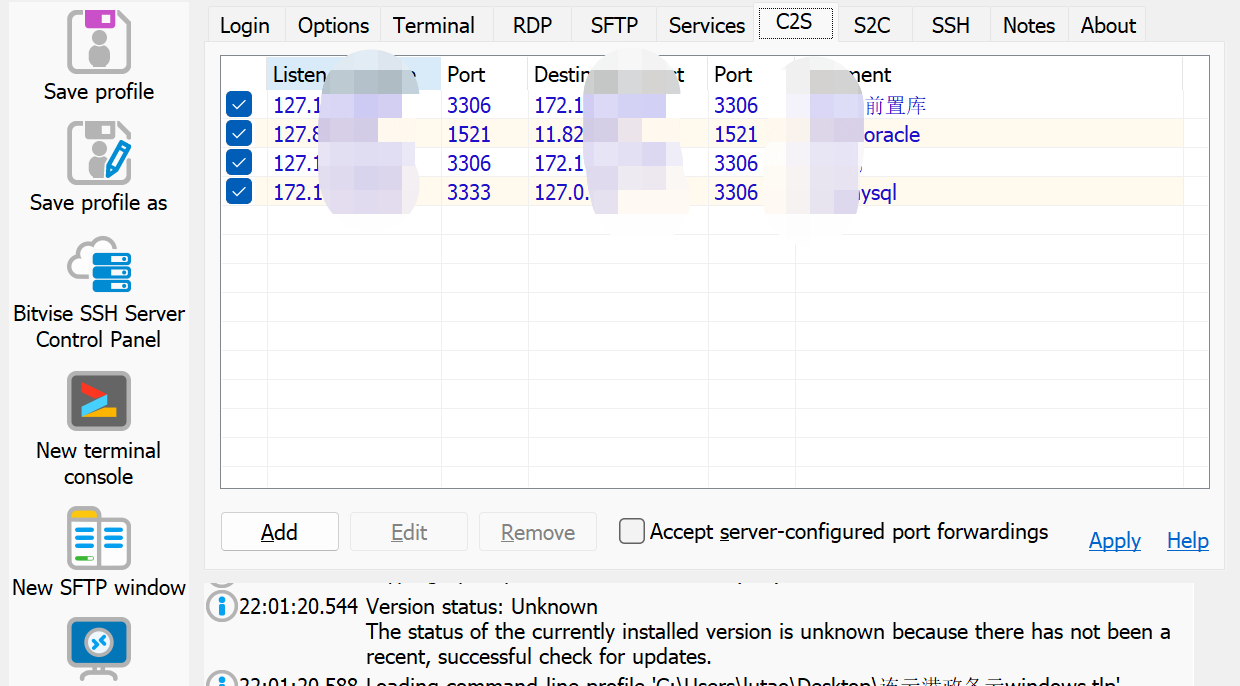
Task: Click the Add button
Action: tap(279, 532)
